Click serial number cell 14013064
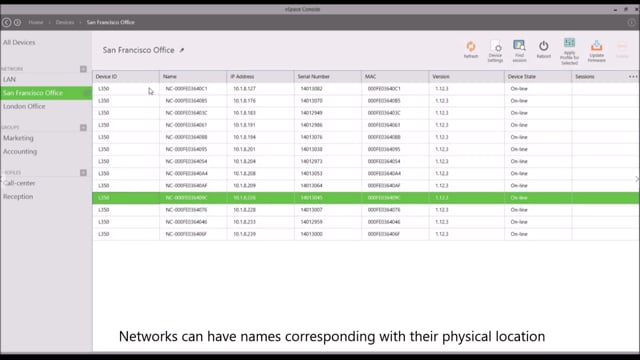The image size is (640, 360). [x=311, y=186]
